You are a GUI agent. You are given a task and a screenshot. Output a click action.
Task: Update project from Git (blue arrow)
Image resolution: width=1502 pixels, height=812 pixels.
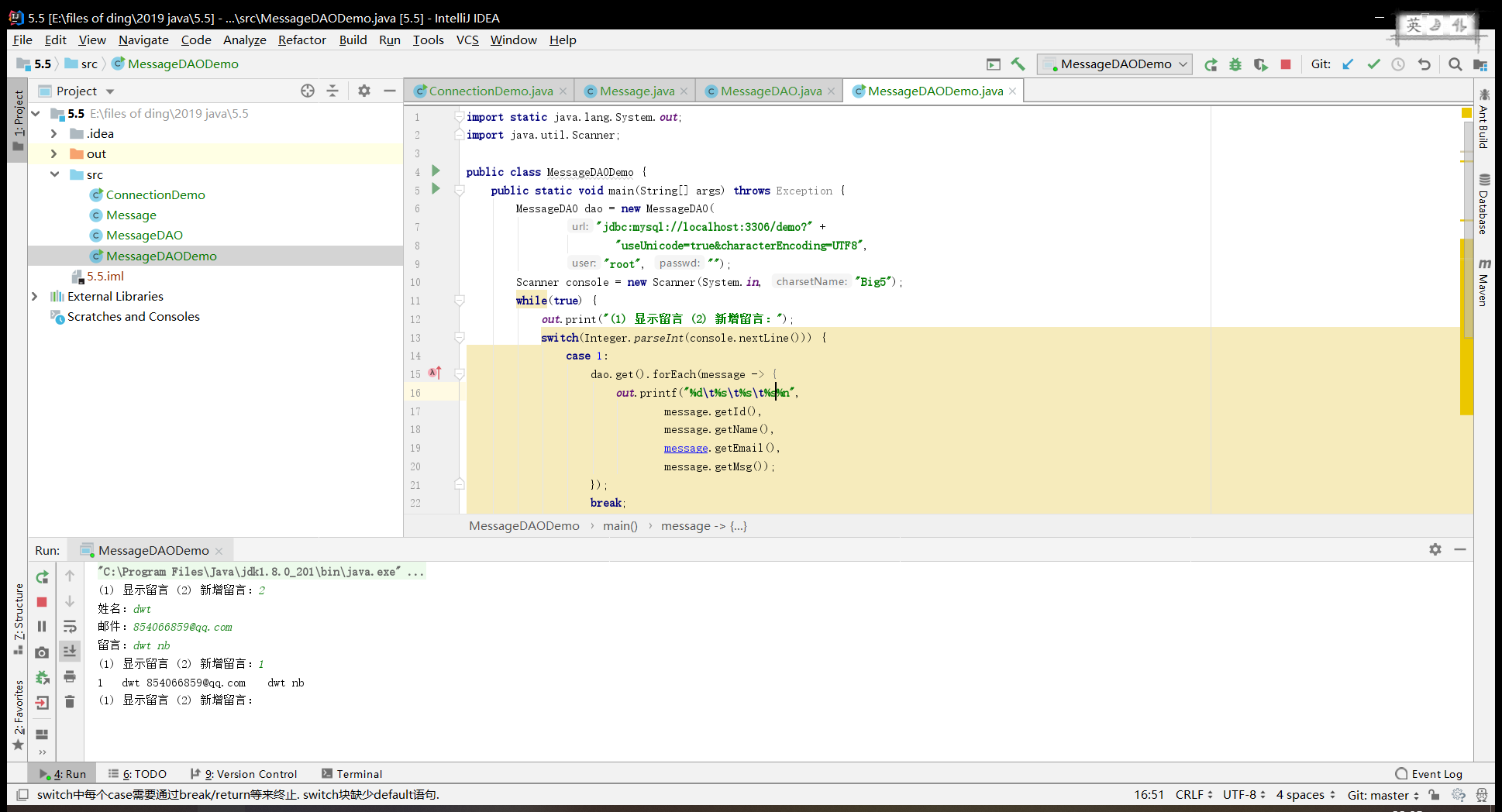point(1349,64)
